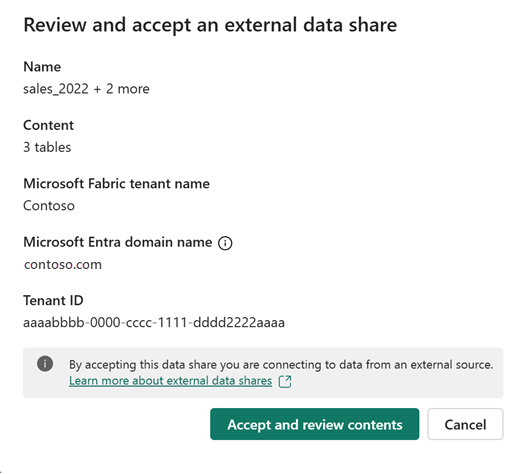Click the external link icon after Learn more

click(285, 381)
